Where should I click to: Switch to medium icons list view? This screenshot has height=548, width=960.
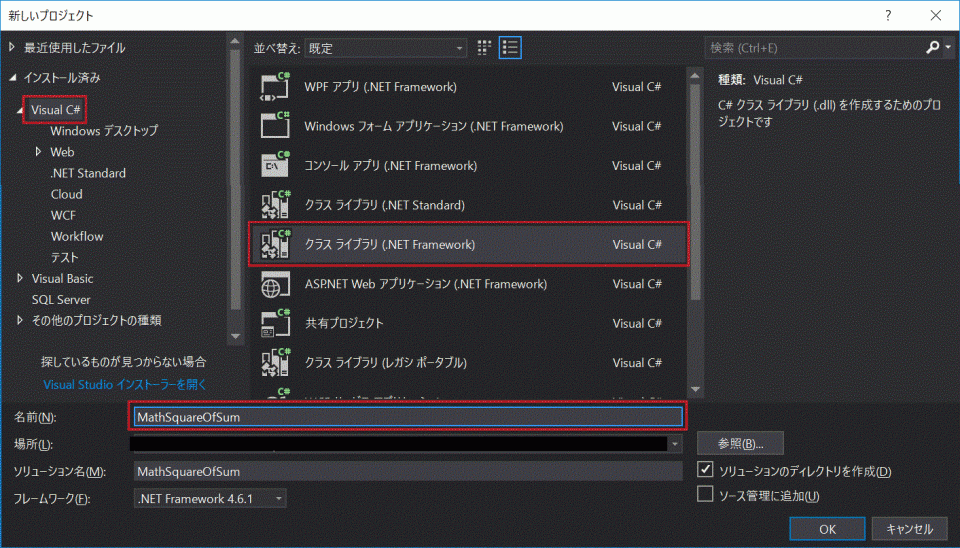pos(510,48)
